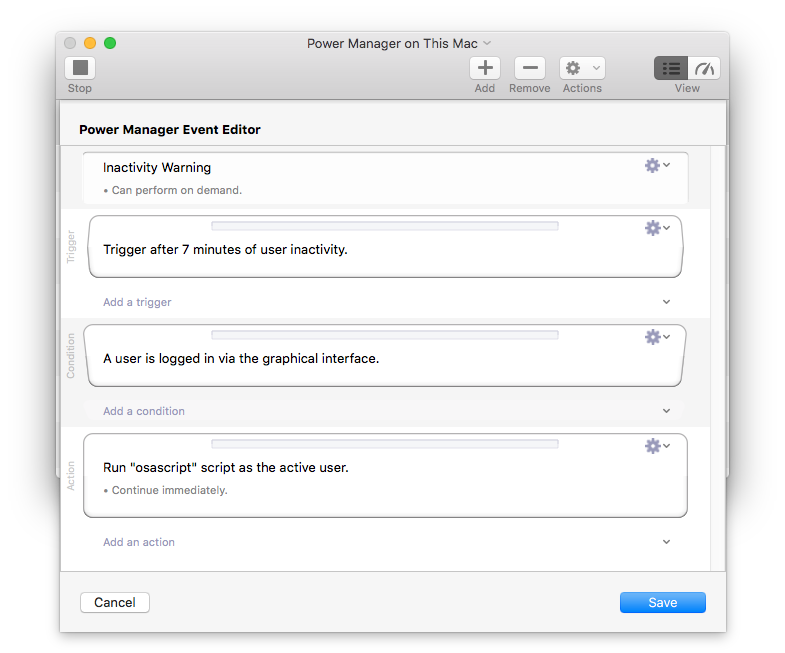Open the window title dropdown chevron
Viewport: 785px width, 653px height.
coord(487,44)
